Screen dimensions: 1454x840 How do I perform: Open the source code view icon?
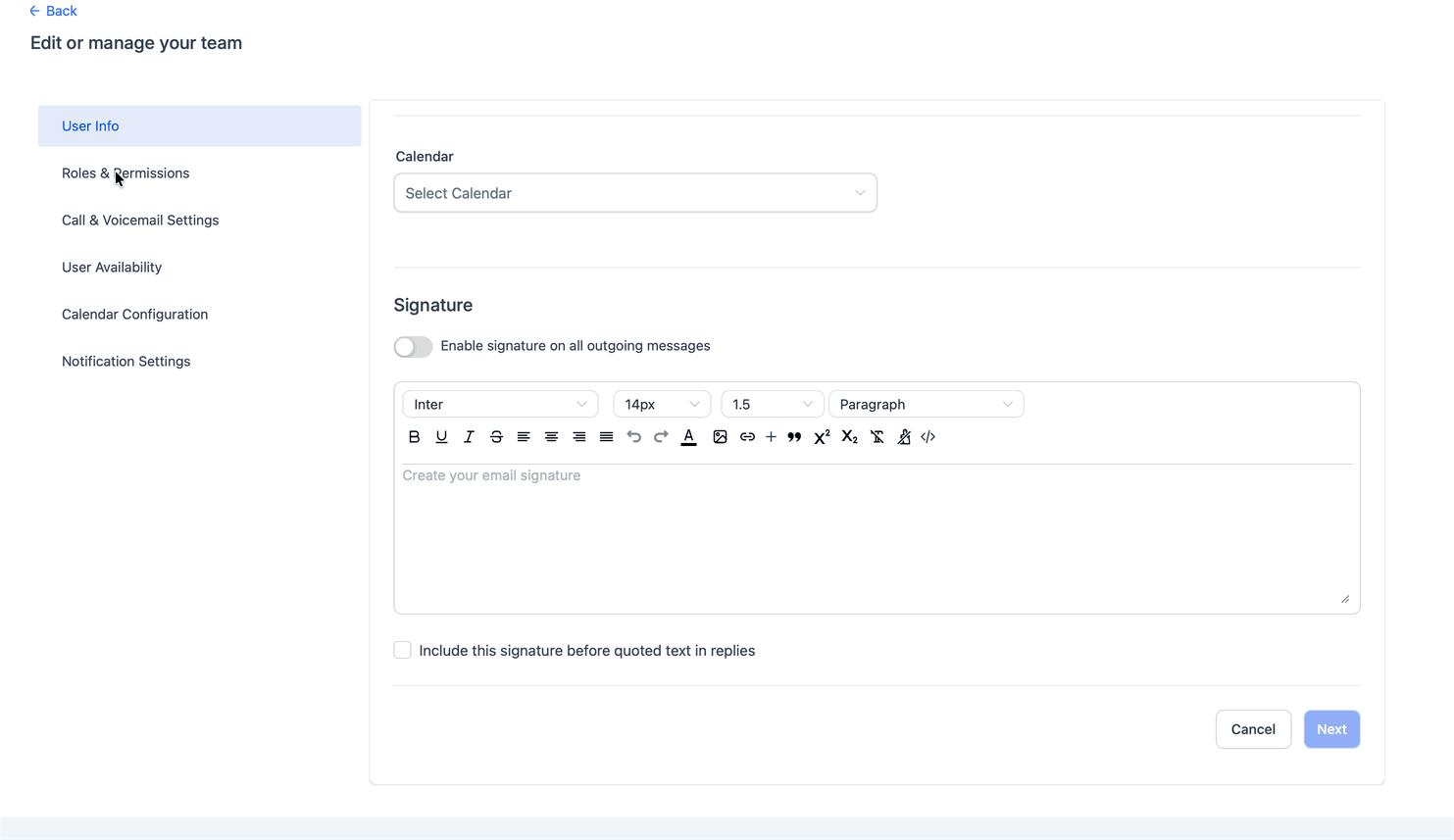click(x=928, y=437)
